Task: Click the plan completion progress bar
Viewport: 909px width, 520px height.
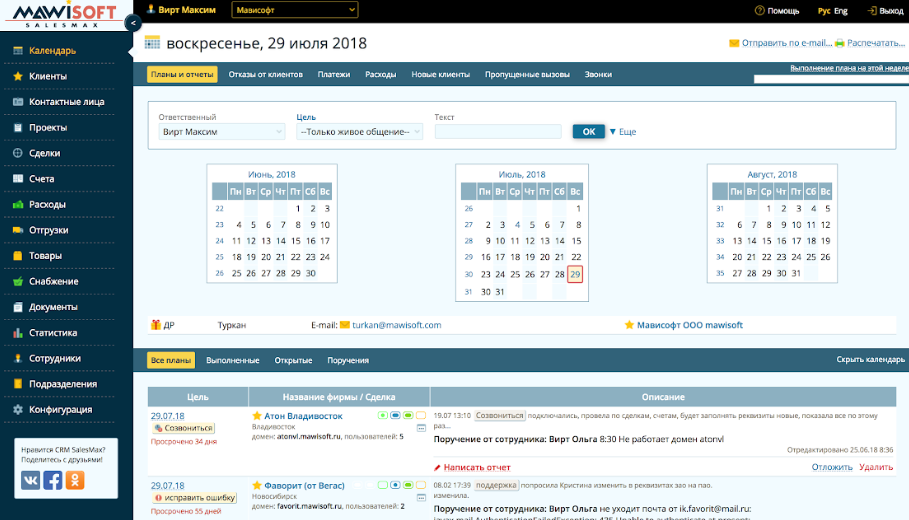Action: pyautogui.click(x=831, y=79)
